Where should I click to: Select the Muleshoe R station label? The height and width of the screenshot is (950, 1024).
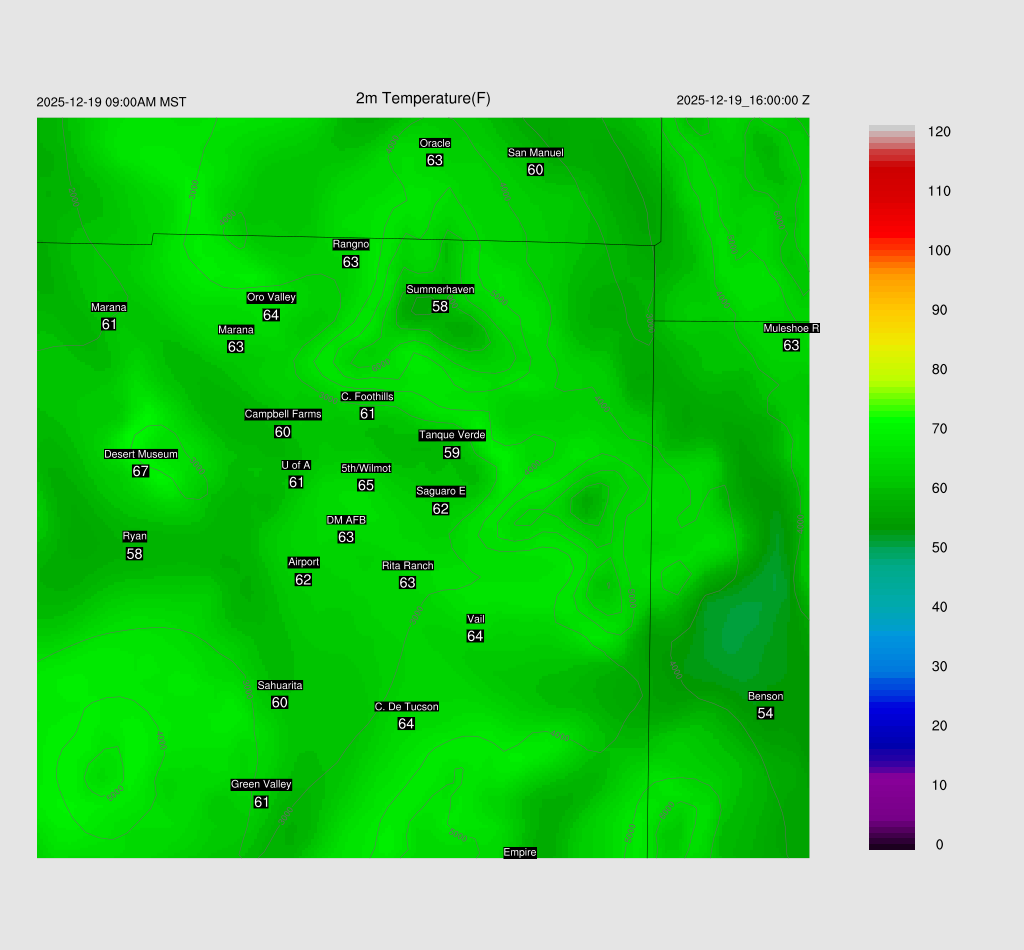[x=791, y=328]
